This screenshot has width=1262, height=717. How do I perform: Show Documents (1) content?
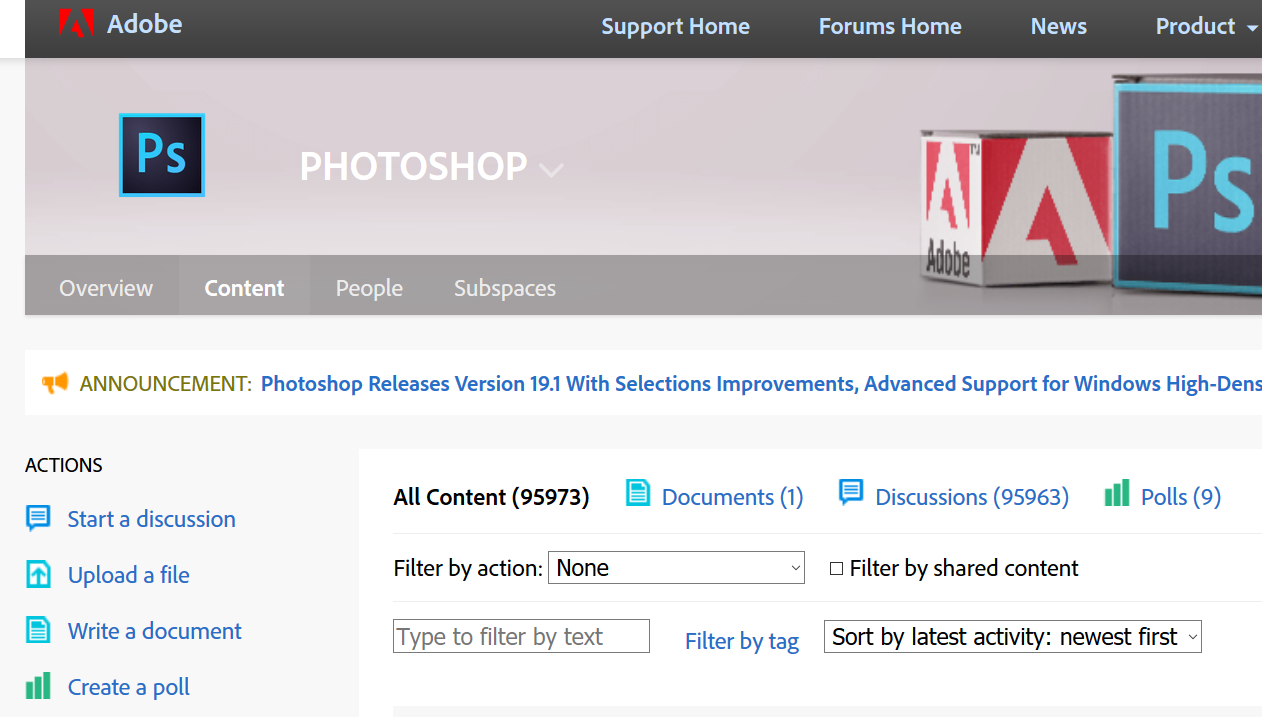click(733, 497)
